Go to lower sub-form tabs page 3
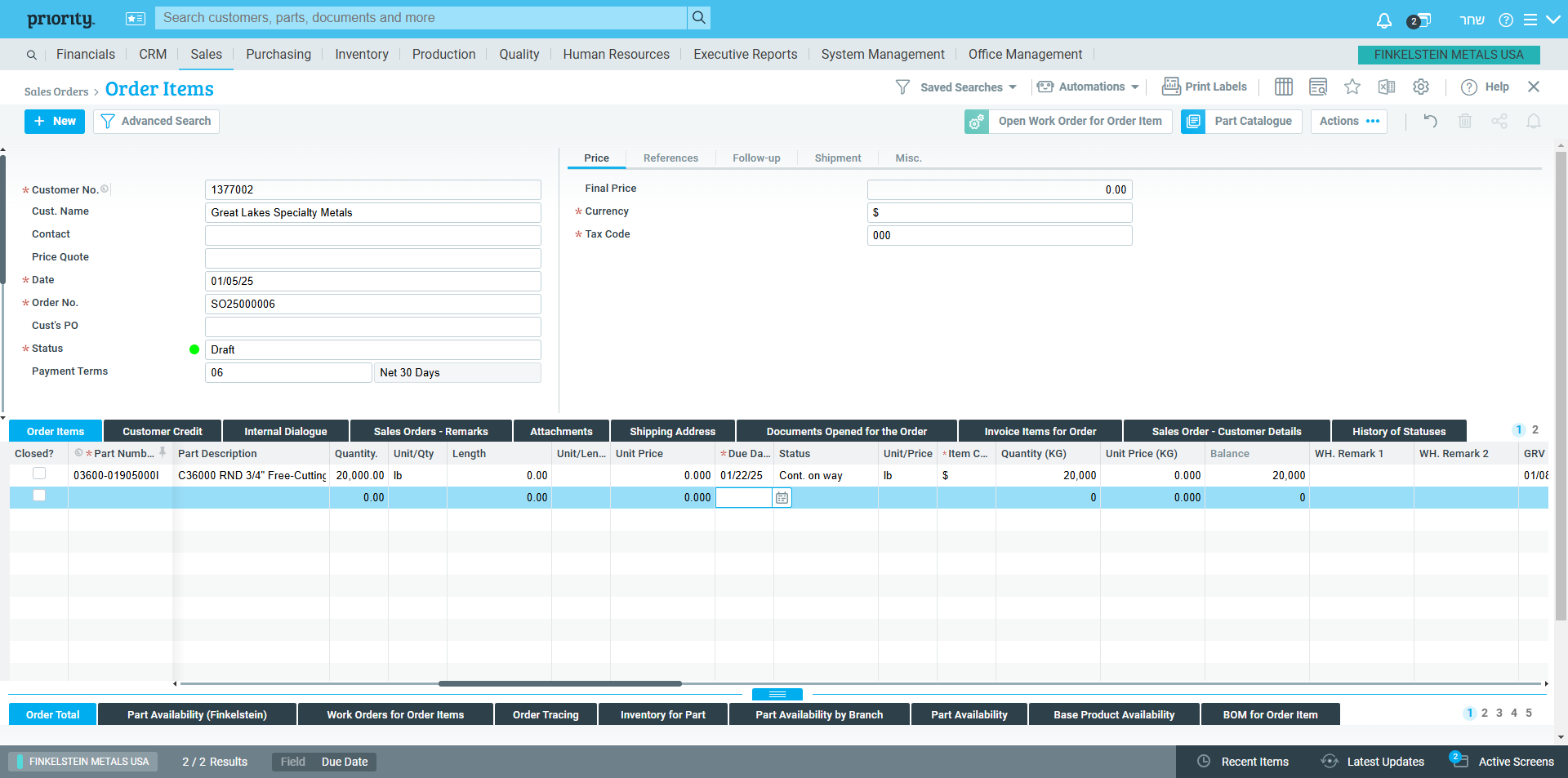Viewport: 1568px width, 778px height. click(1499, 713)
